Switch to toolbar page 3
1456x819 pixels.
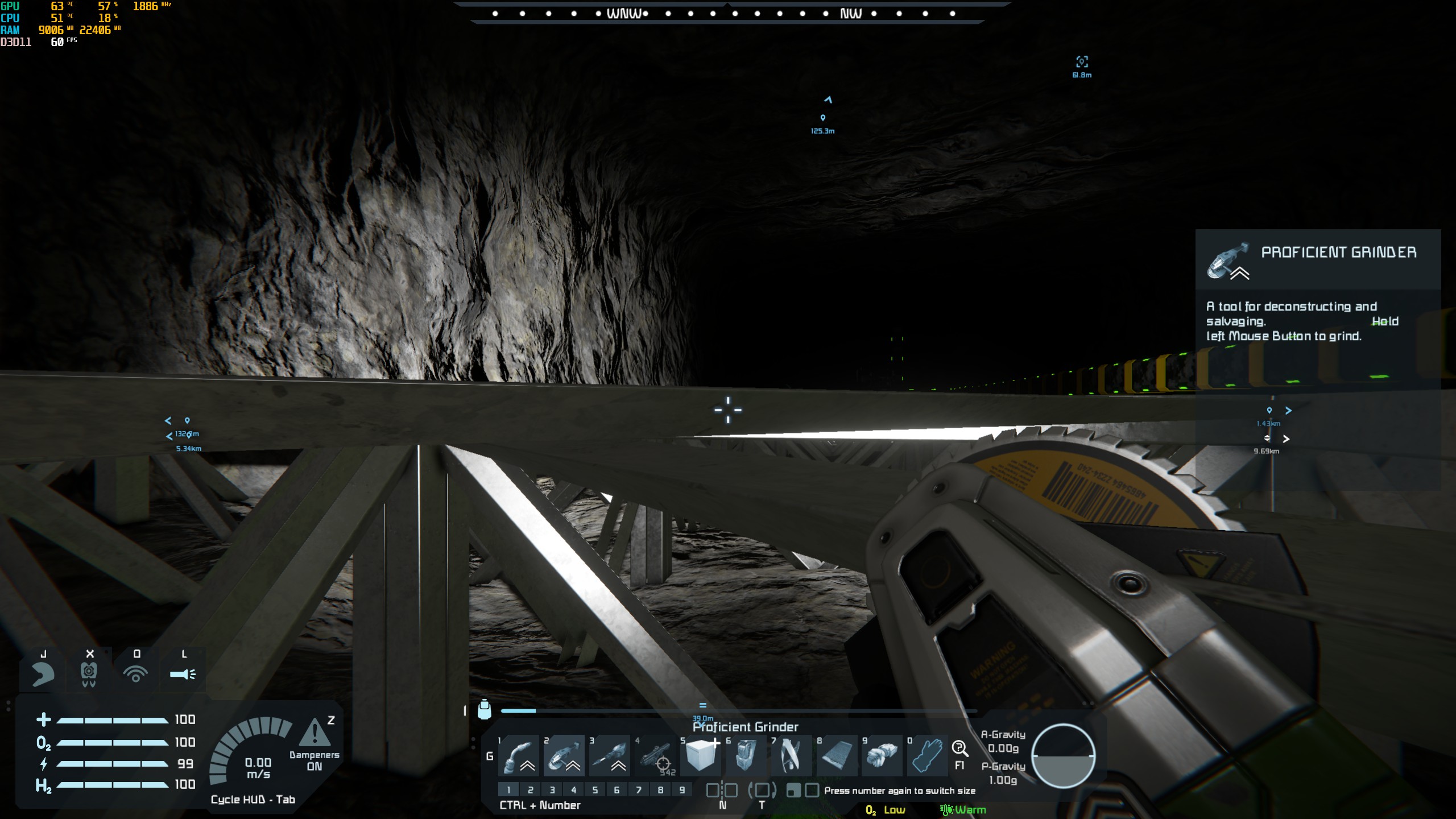(552, 790)
